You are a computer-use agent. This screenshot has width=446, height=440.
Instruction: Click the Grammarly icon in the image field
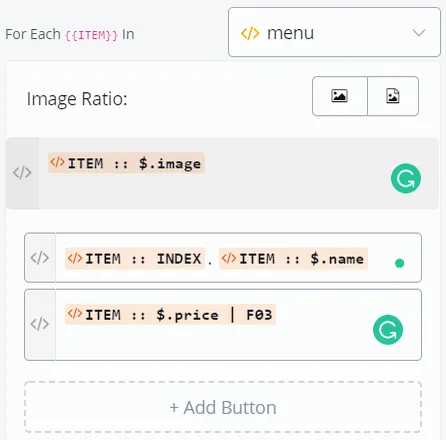[x=406, y=178]
